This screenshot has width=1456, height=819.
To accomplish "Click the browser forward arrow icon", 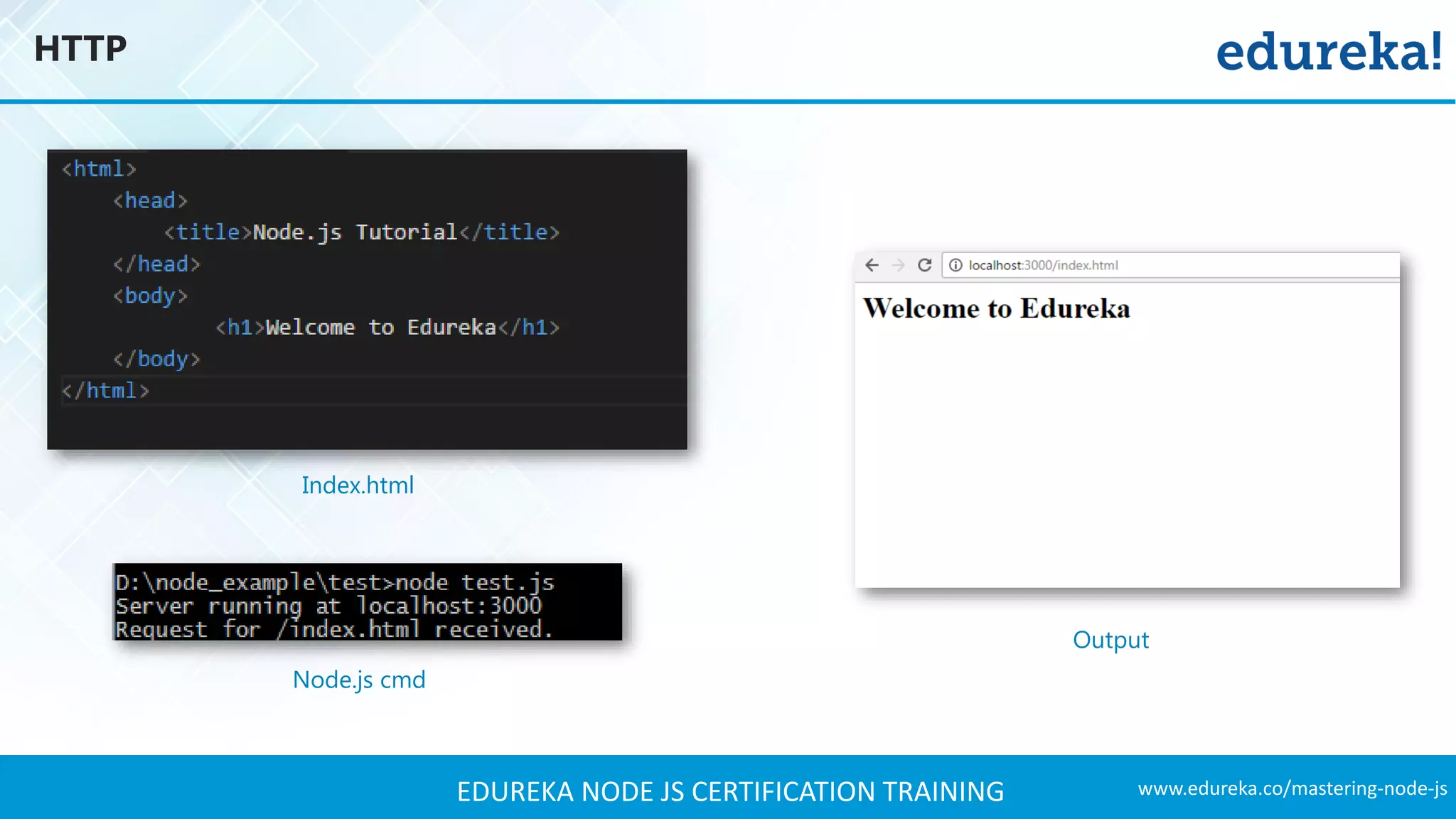I will point(898,265).
